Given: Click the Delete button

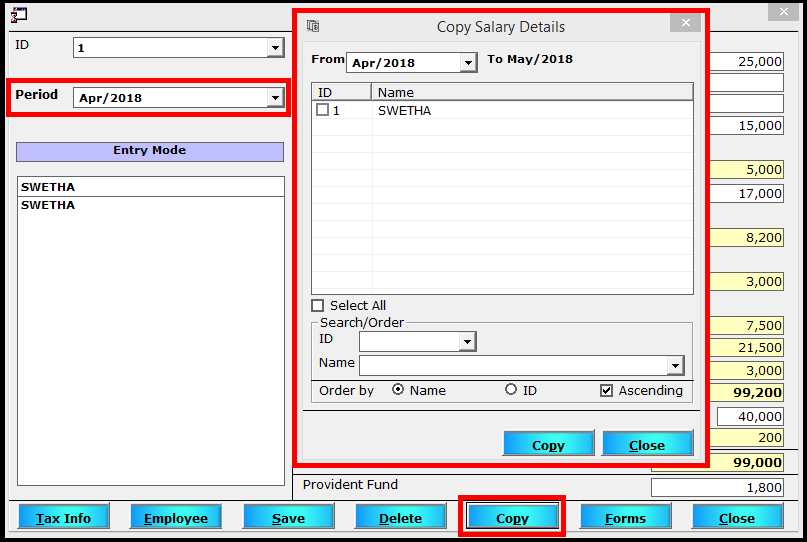Looking at the screenshot, I should coord(400,517).
